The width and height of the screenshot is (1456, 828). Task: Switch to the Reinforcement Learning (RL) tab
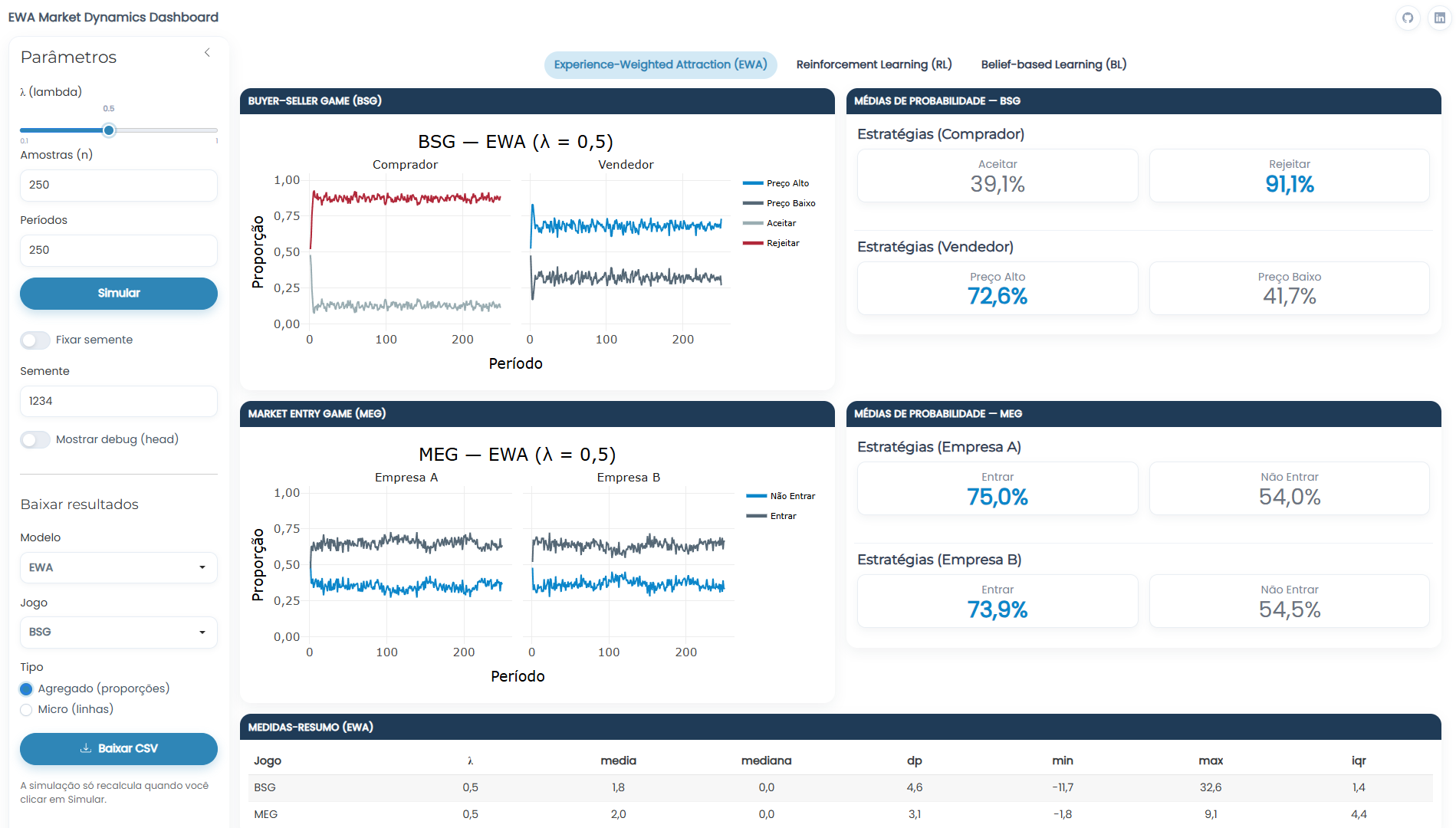click(873, 64)
